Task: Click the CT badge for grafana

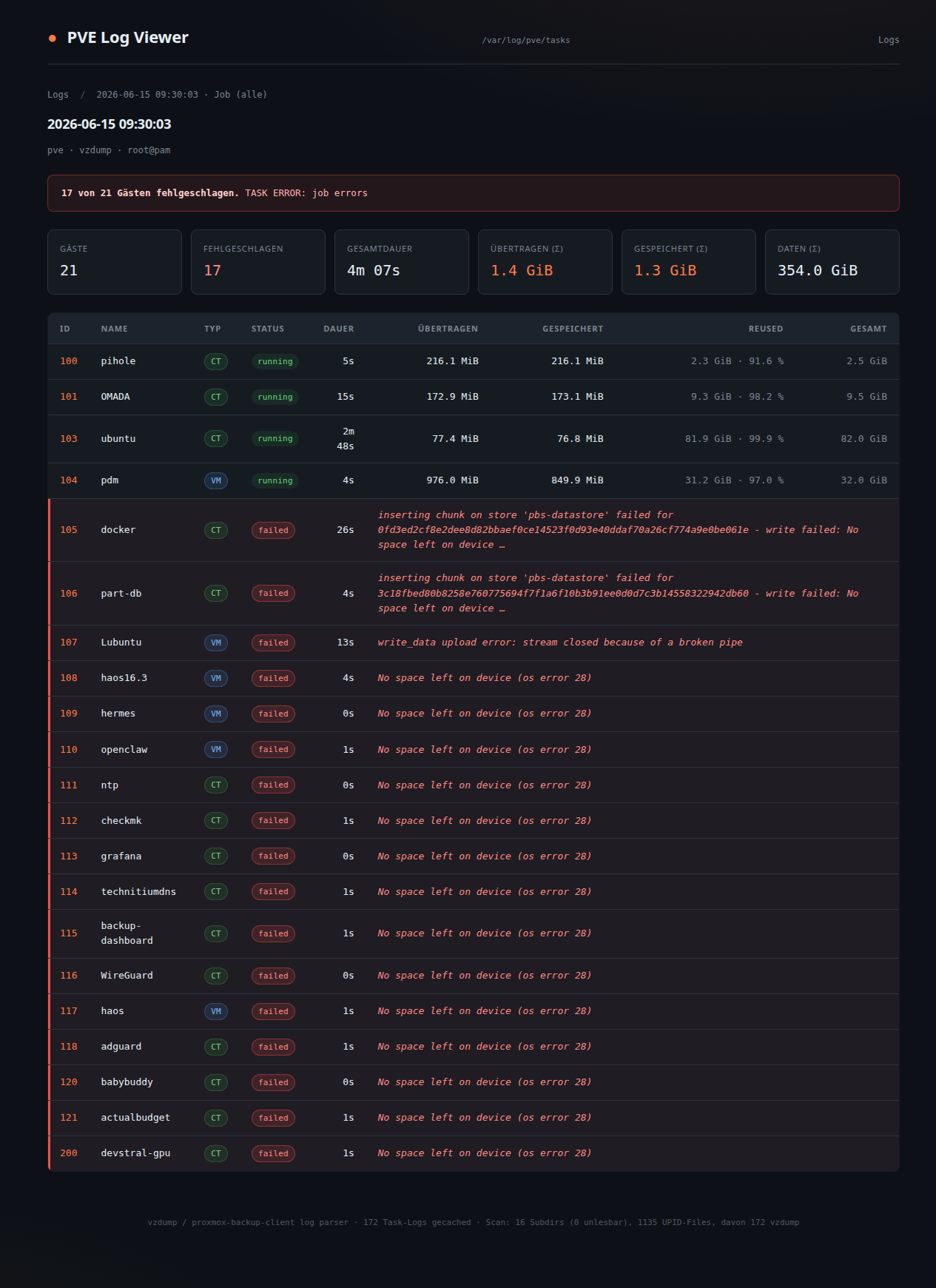Action: pyautogui.click(x=216, y=856)
